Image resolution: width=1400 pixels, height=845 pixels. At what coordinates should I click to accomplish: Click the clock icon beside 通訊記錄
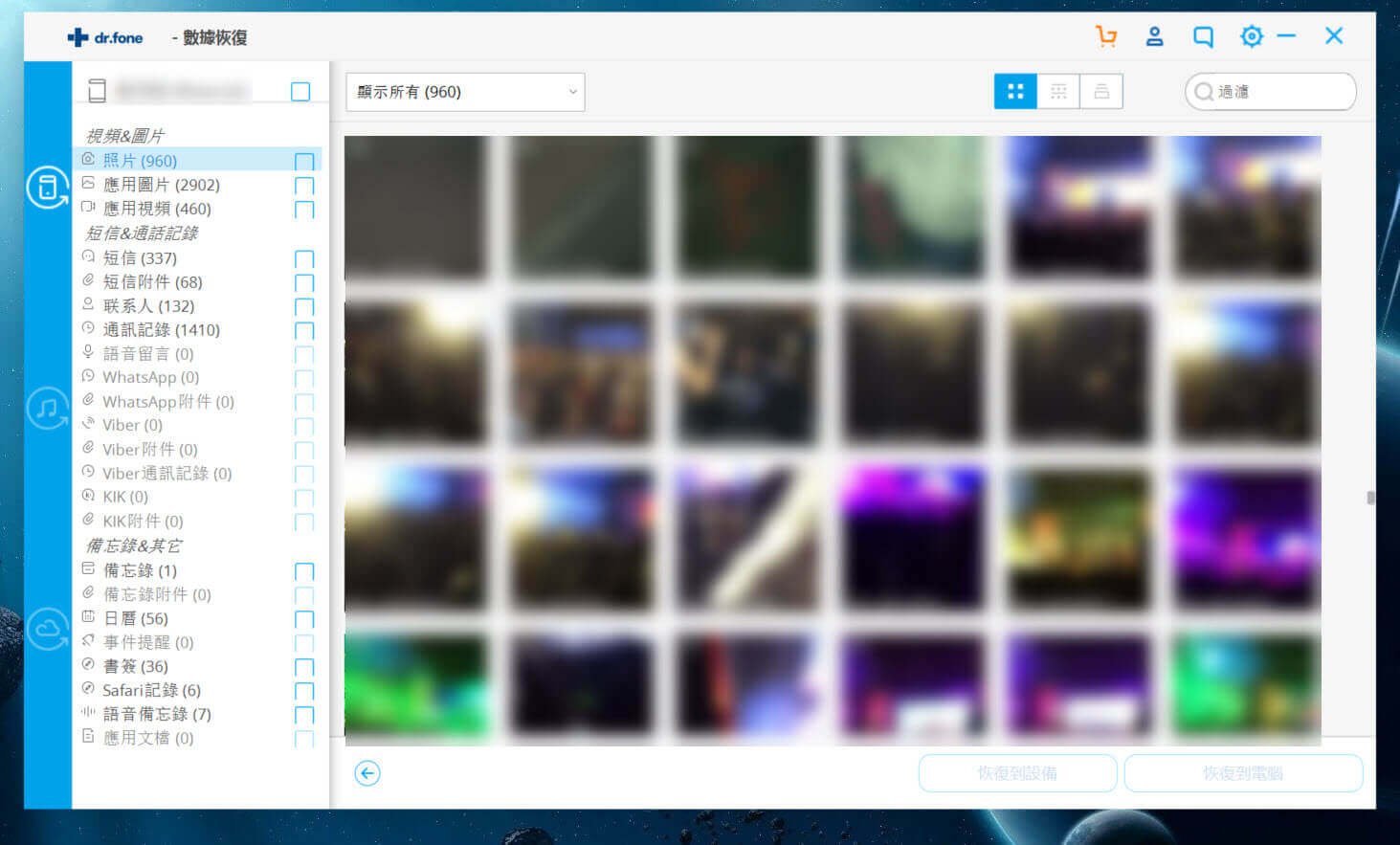pyautogui.click(x=88, y=328)
